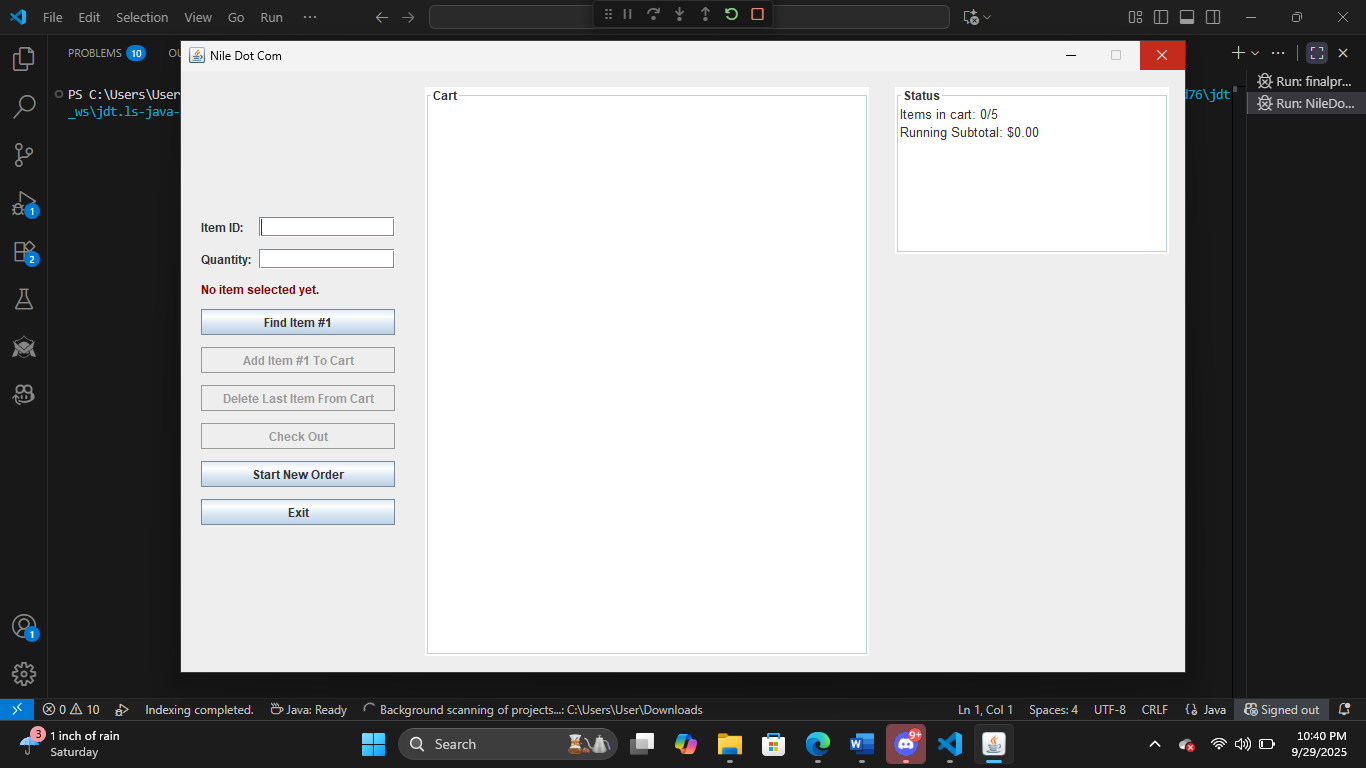This screenshot has height=768, width=1366.
Task: Open Customize Layout in title bar
Action: coord(1135,17)
